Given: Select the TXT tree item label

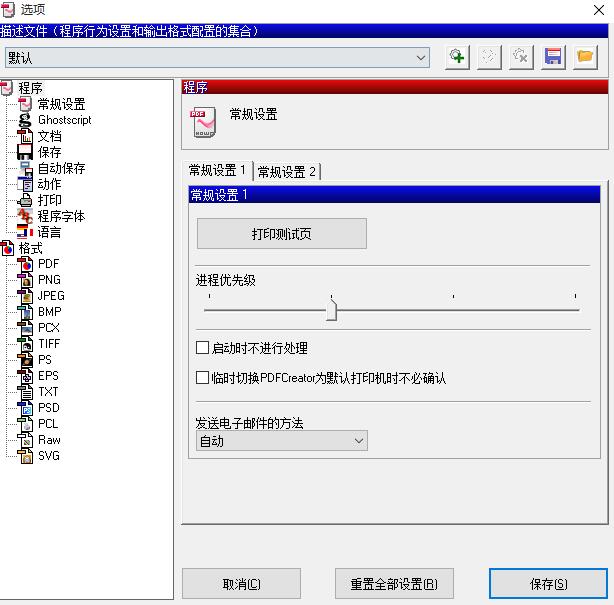Looking at the screenshot, I should [x=48, y=392].
